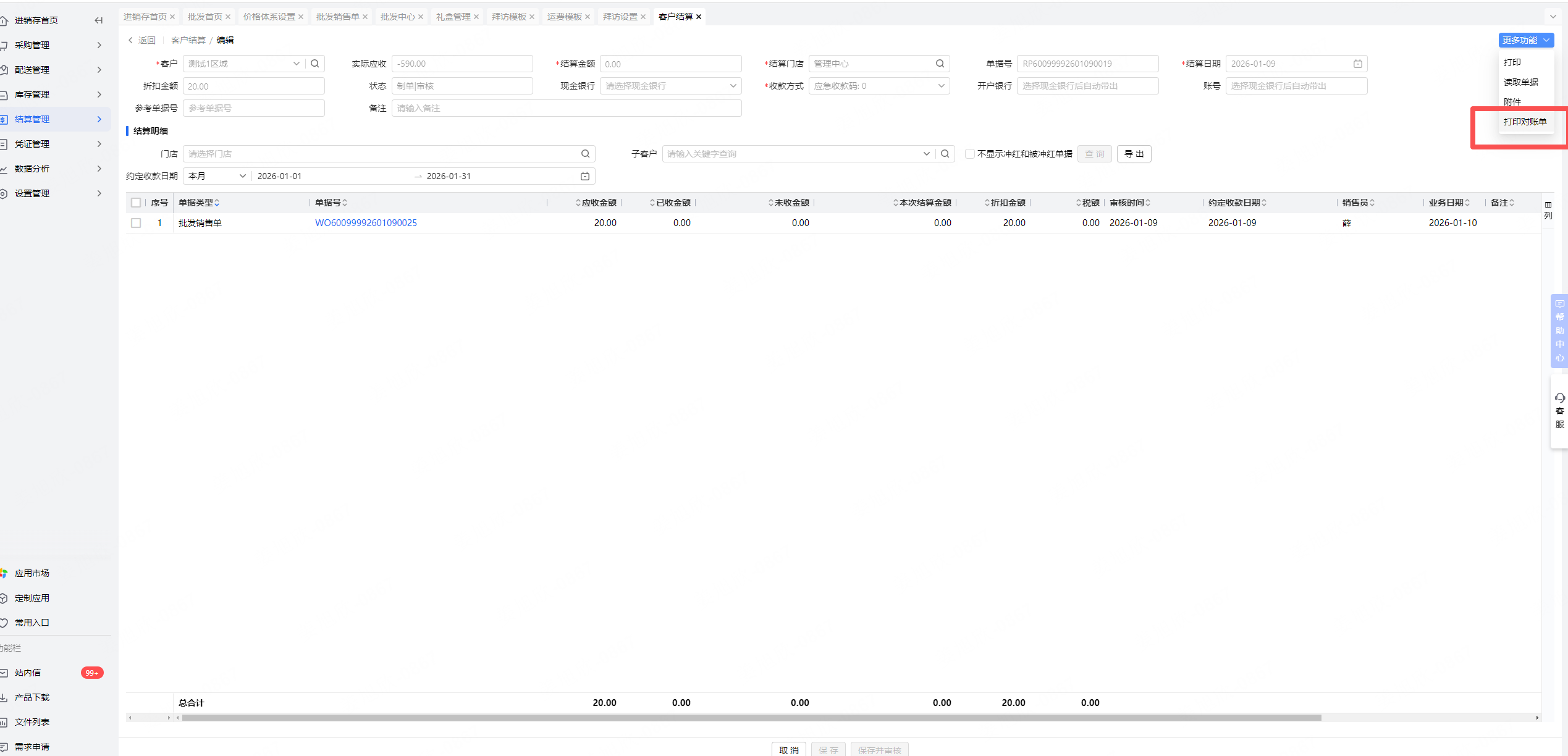This screenshot has height=756, width=1568.
Task: Check the select-all header checkbox
Action: [x=136, y=203]
